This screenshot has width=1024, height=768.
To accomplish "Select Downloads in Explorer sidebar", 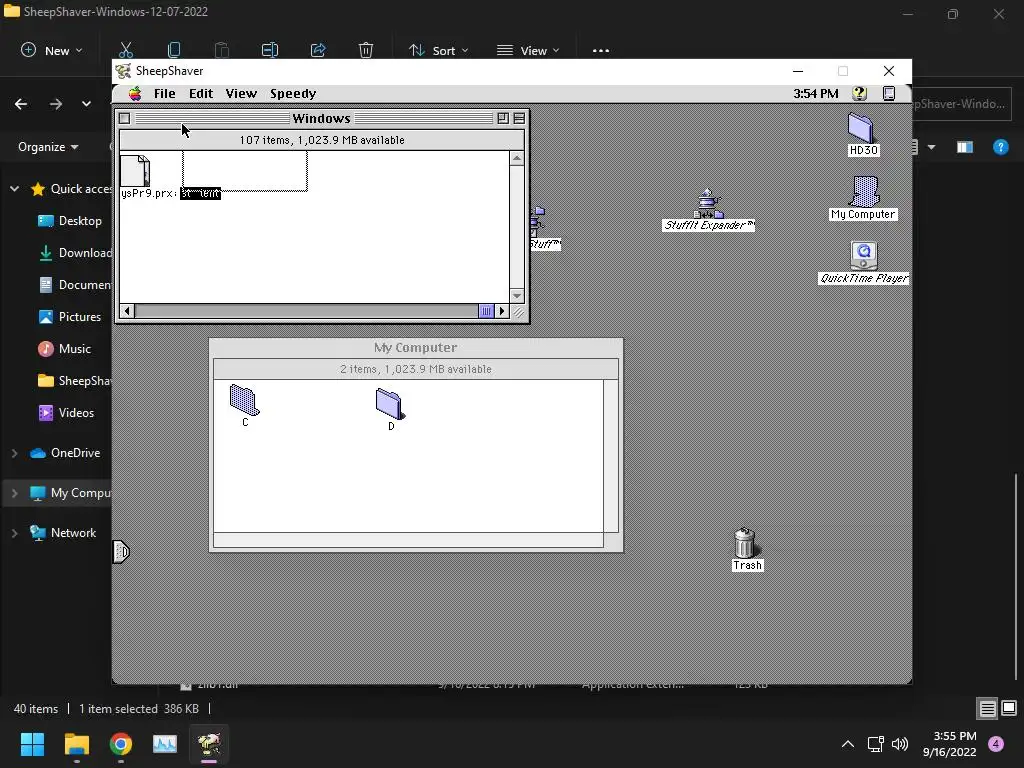I will [x=74, y=253].
